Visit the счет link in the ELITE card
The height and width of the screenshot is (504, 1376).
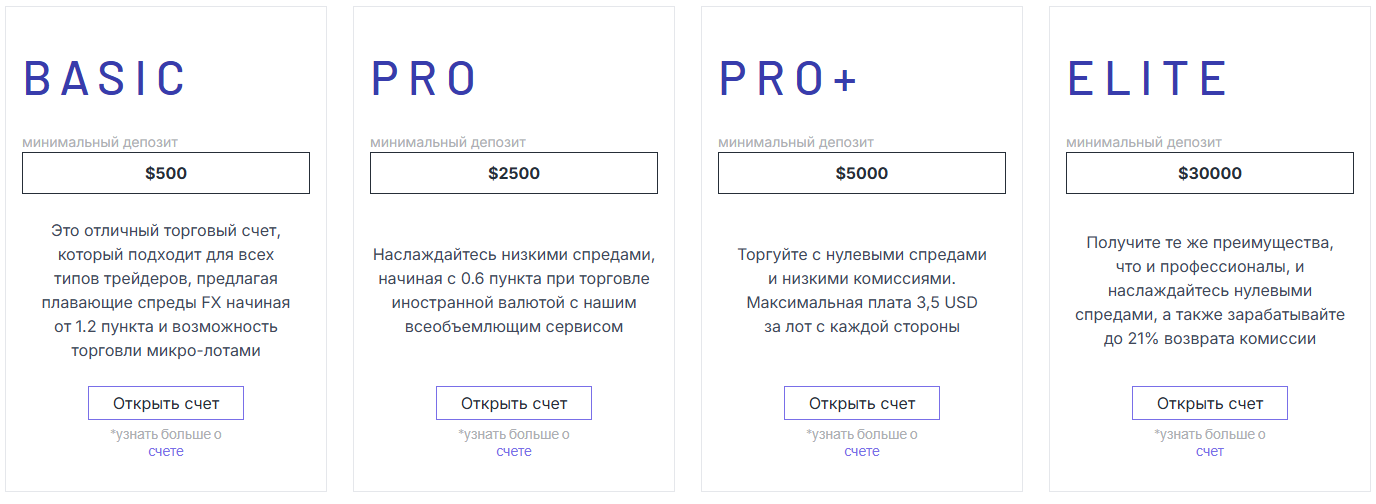(1210, 451)
